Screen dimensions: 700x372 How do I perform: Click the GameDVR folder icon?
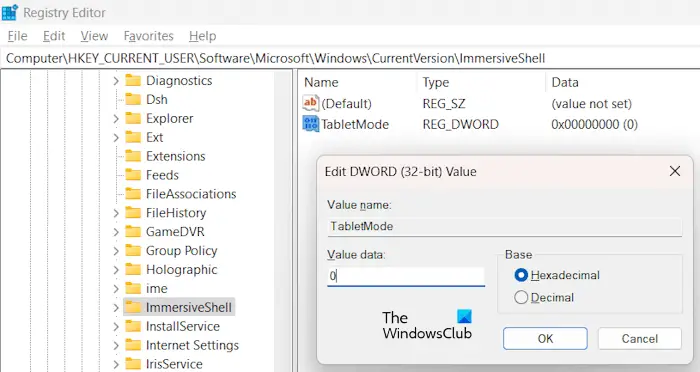tap(133, 232)
